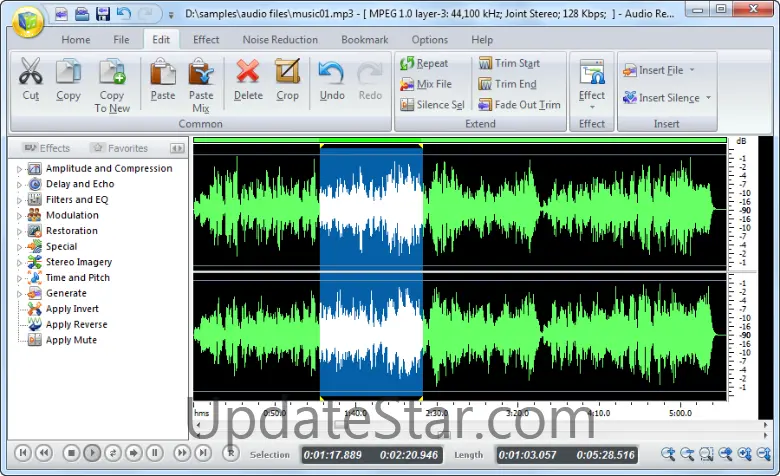Switch to the Noise Reduction tab

280,40
